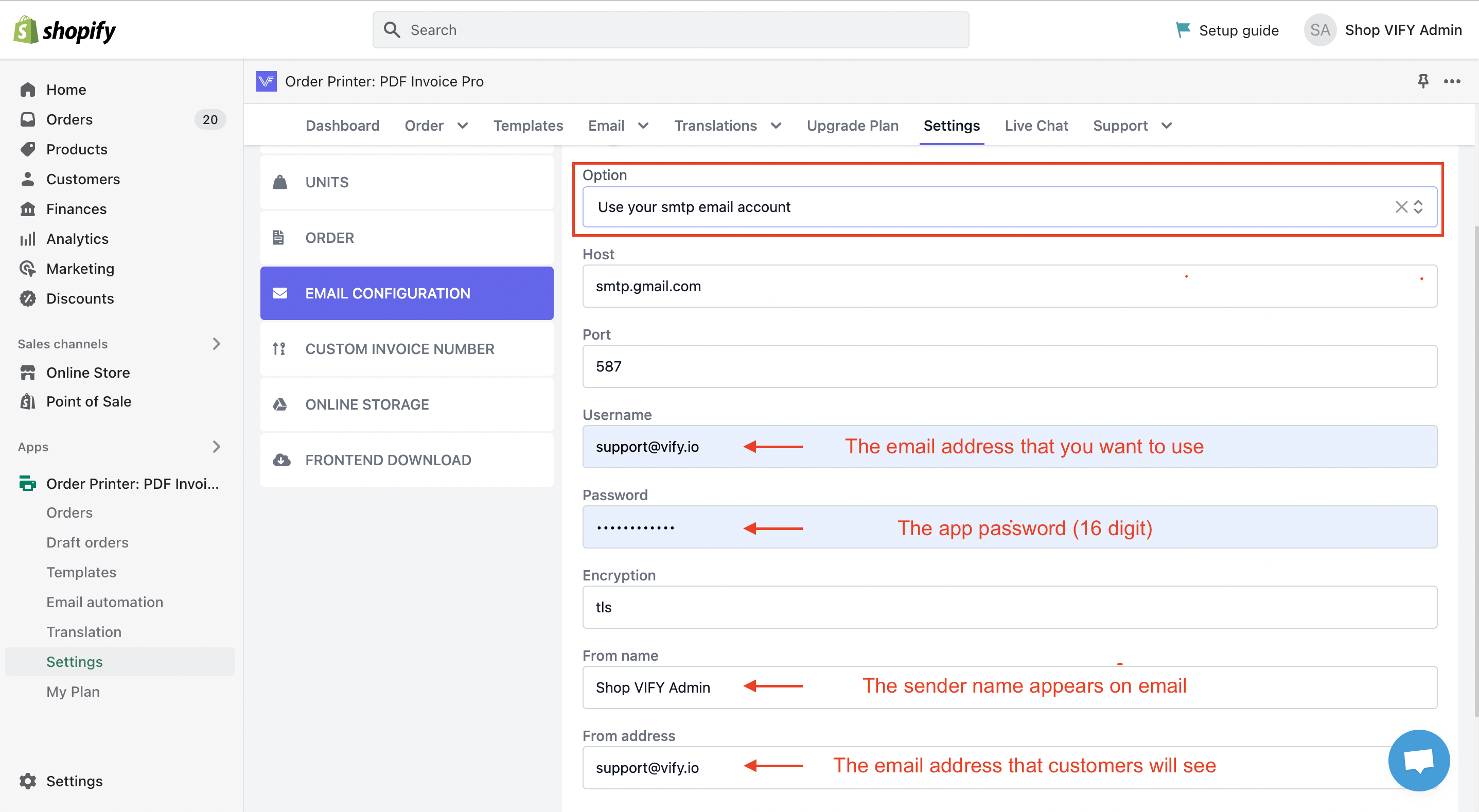1479x812 pixels.
Task: Switch to the Dashboard tab
Action: 342,125
